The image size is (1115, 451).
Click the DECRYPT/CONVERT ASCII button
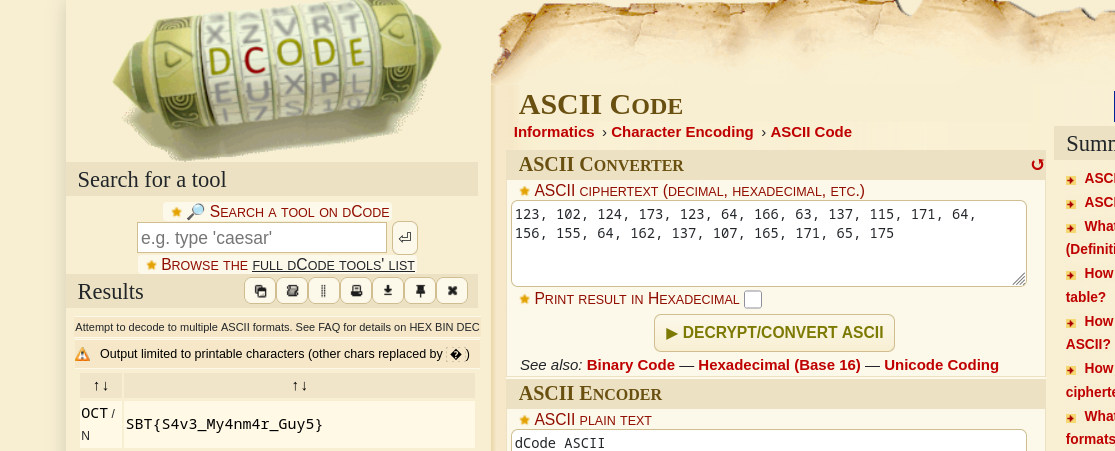tap(774, 333)
